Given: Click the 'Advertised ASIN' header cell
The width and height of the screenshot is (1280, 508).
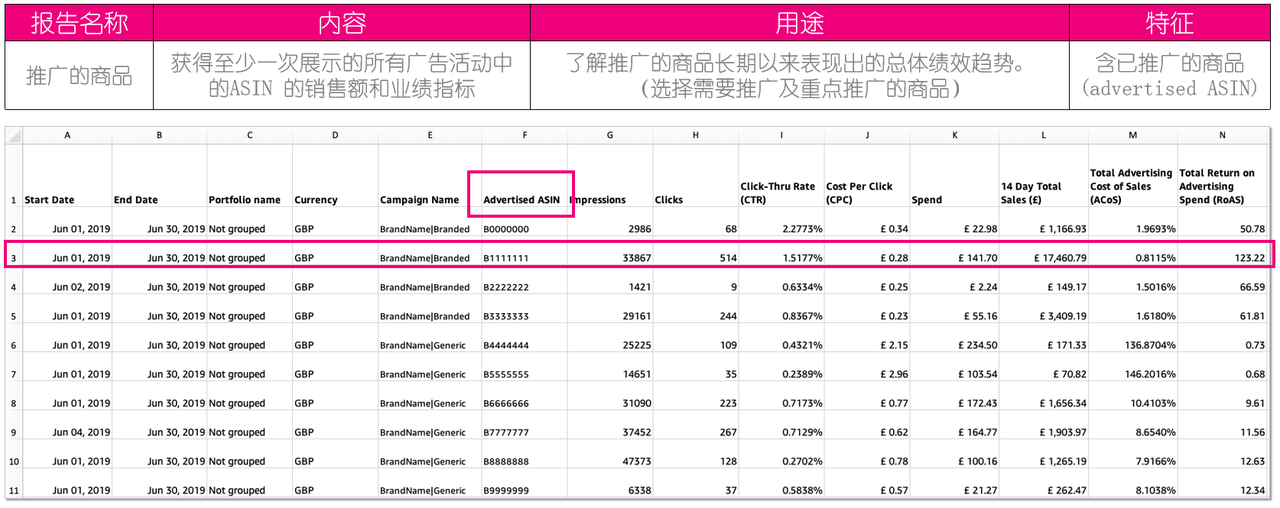Looking at the screenshot, I should pyautogui.click(x=520, y=199).
